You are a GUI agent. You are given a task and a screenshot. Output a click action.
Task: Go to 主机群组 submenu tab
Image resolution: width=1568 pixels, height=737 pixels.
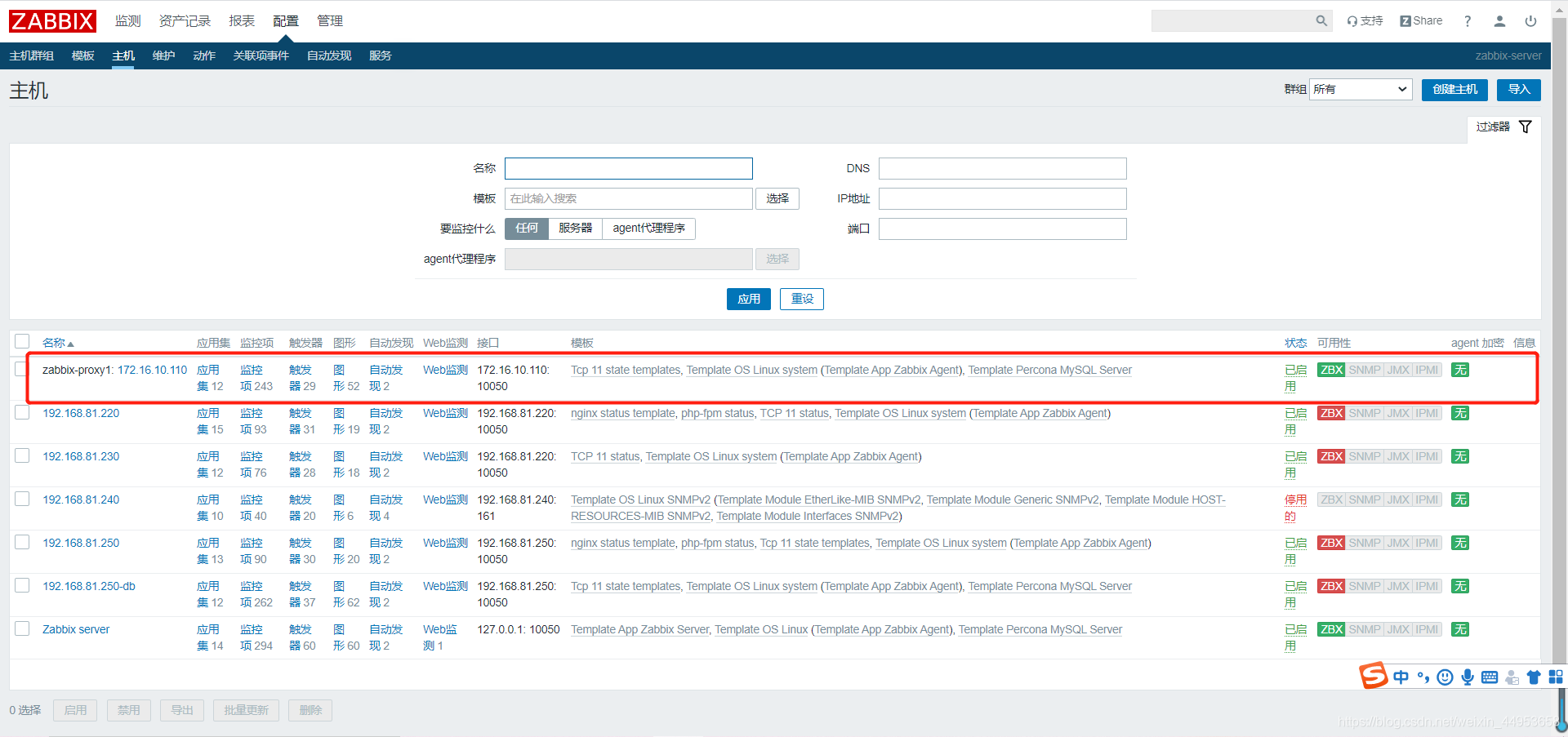point(32,55)
